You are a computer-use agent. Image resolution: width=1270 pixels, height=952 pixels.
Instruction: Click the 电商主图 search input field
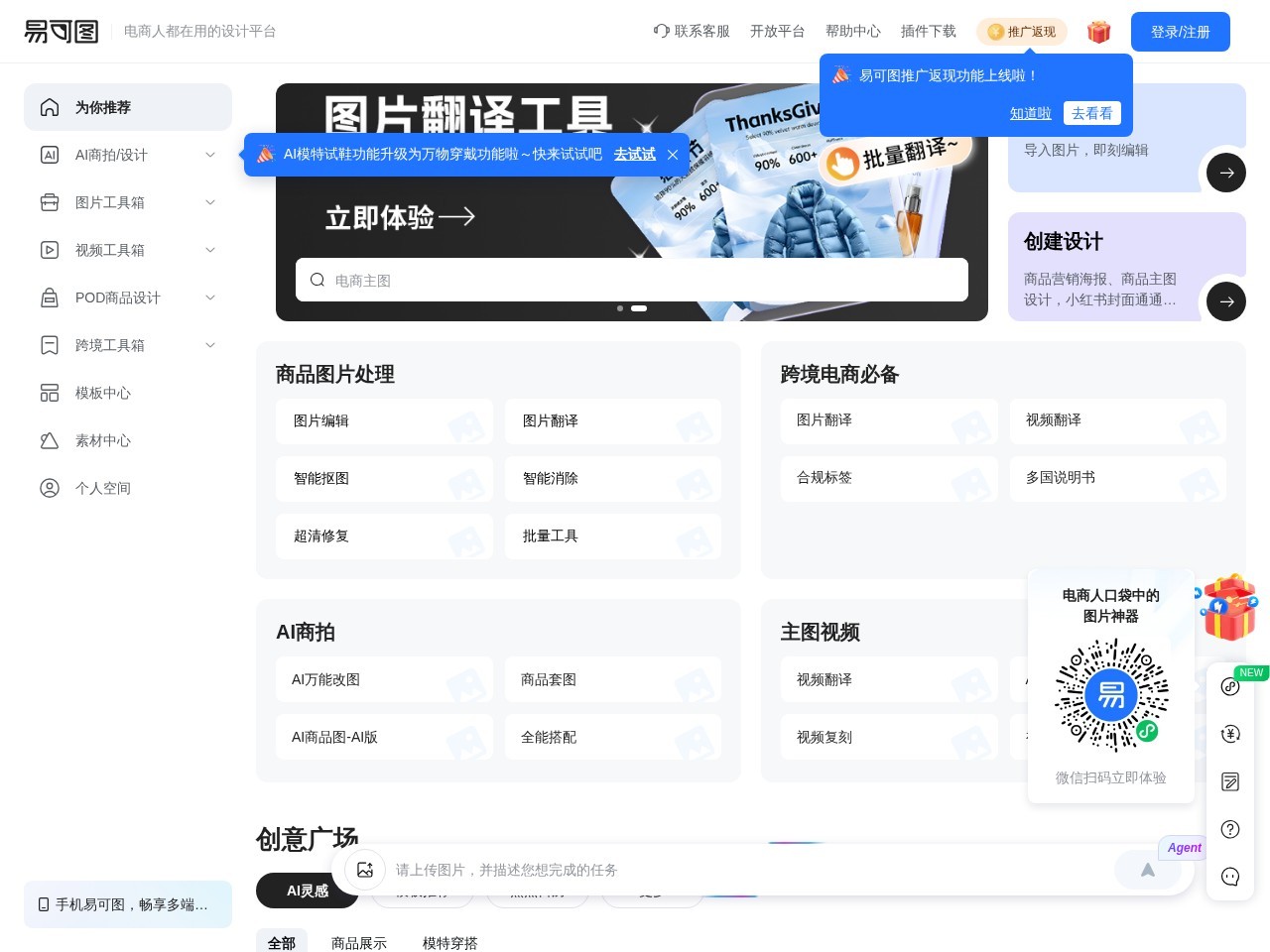tap(632, 280)
